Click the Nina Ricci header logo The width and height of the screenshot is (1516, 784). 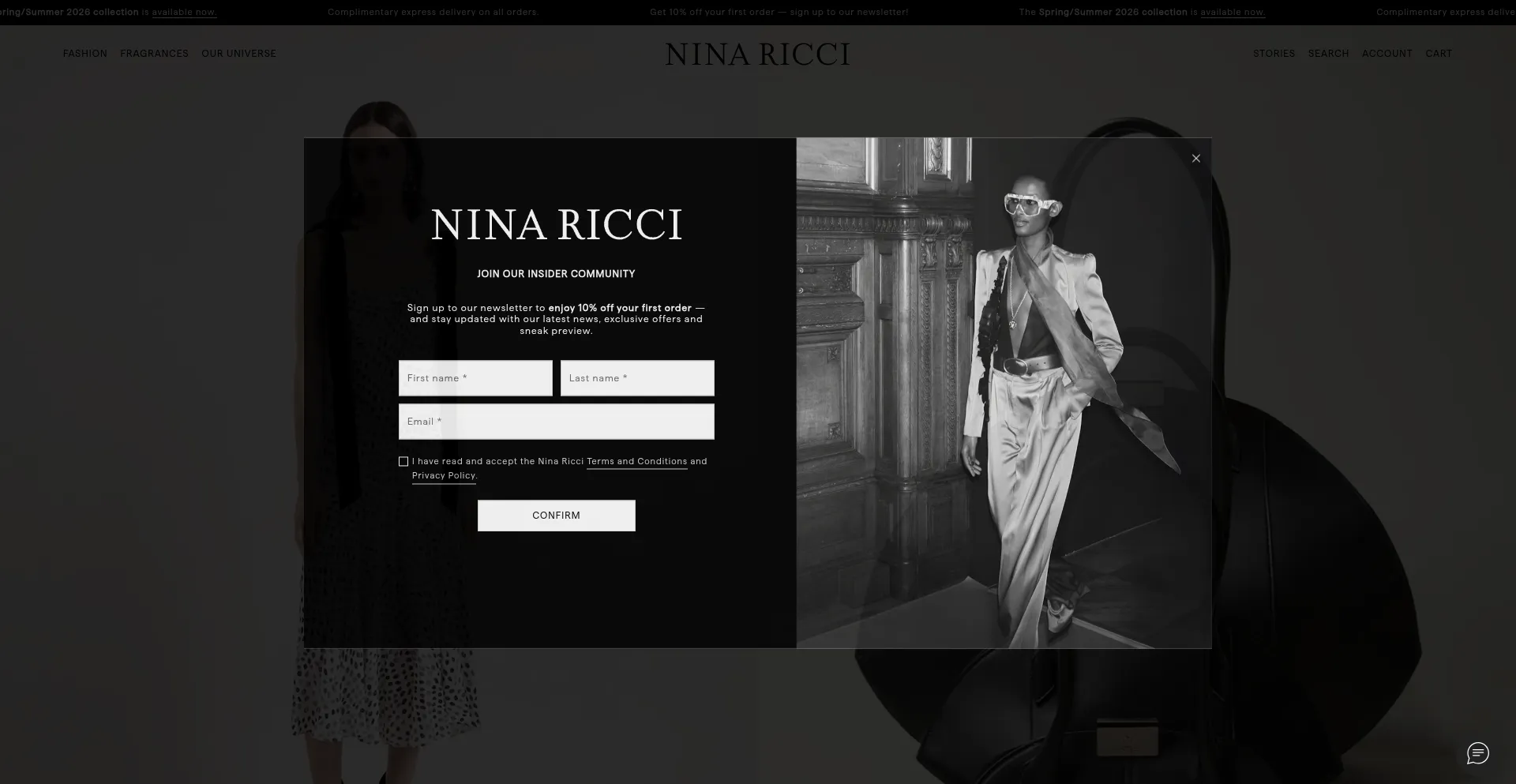[x=757, y=54]
